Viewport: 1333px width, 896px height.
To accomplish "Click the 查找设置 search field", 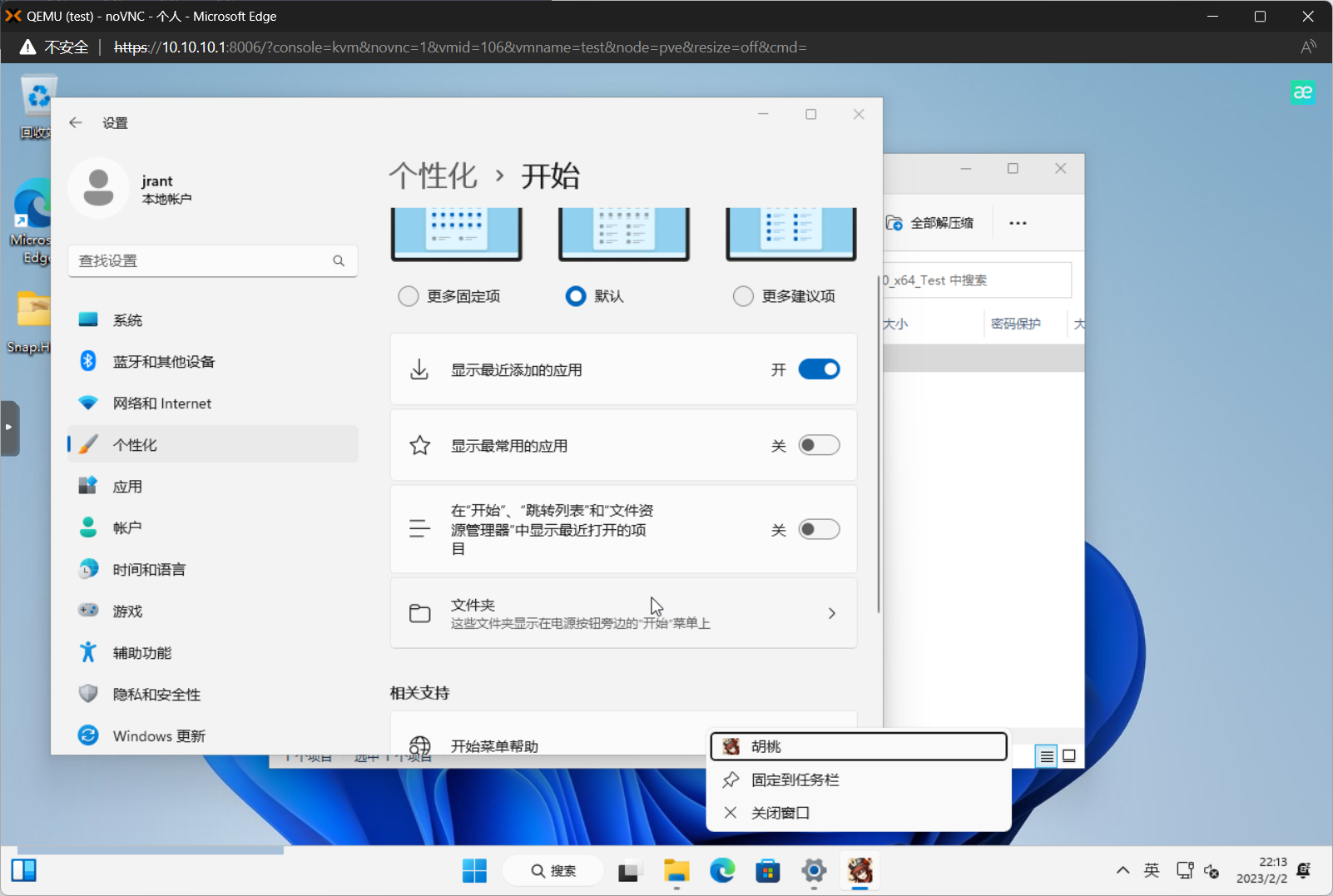I will (212, 260).
